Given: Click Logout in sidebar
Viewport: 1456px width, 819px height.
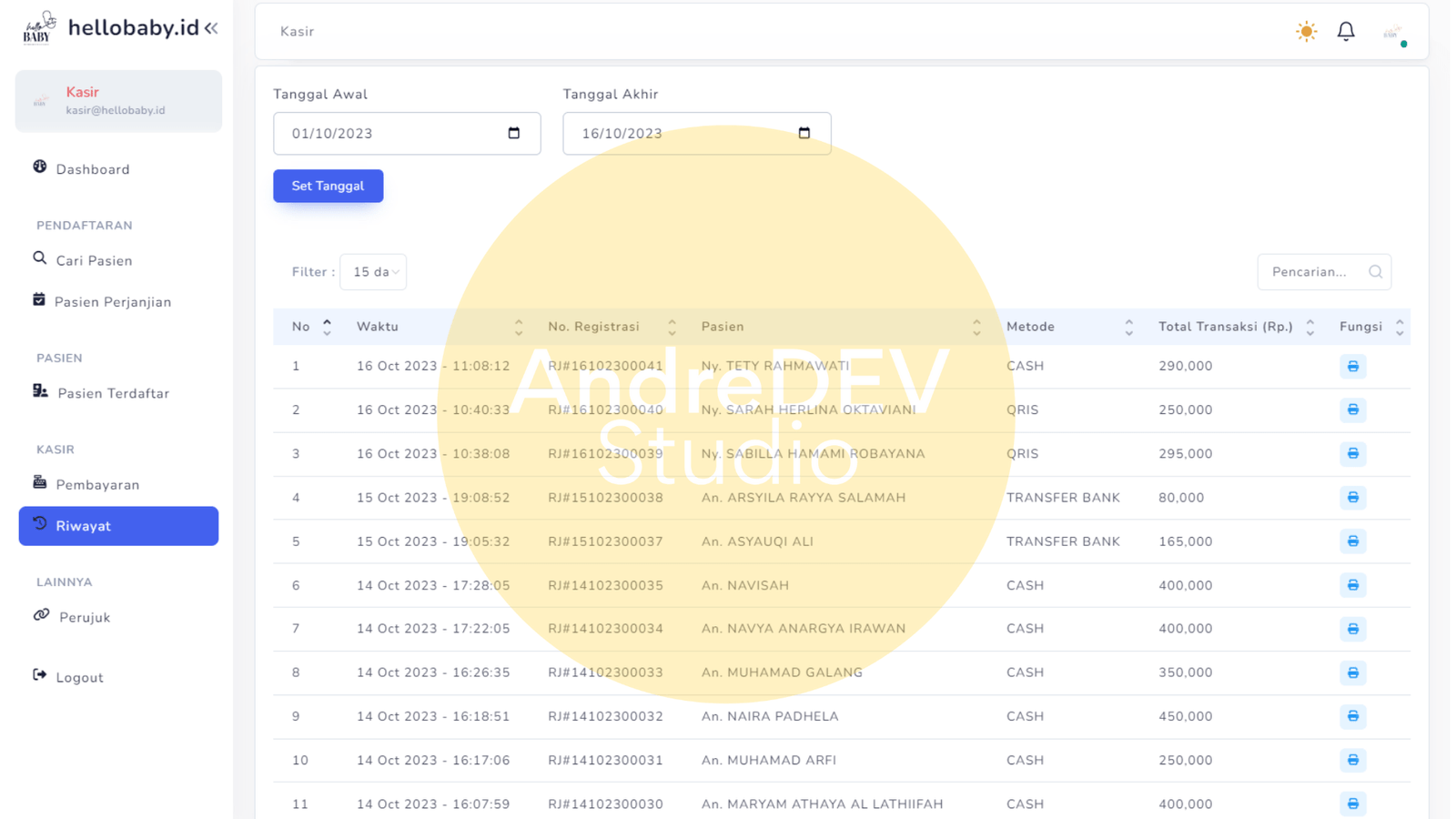Looking at the screenshot, I should (x=79, y=678).
